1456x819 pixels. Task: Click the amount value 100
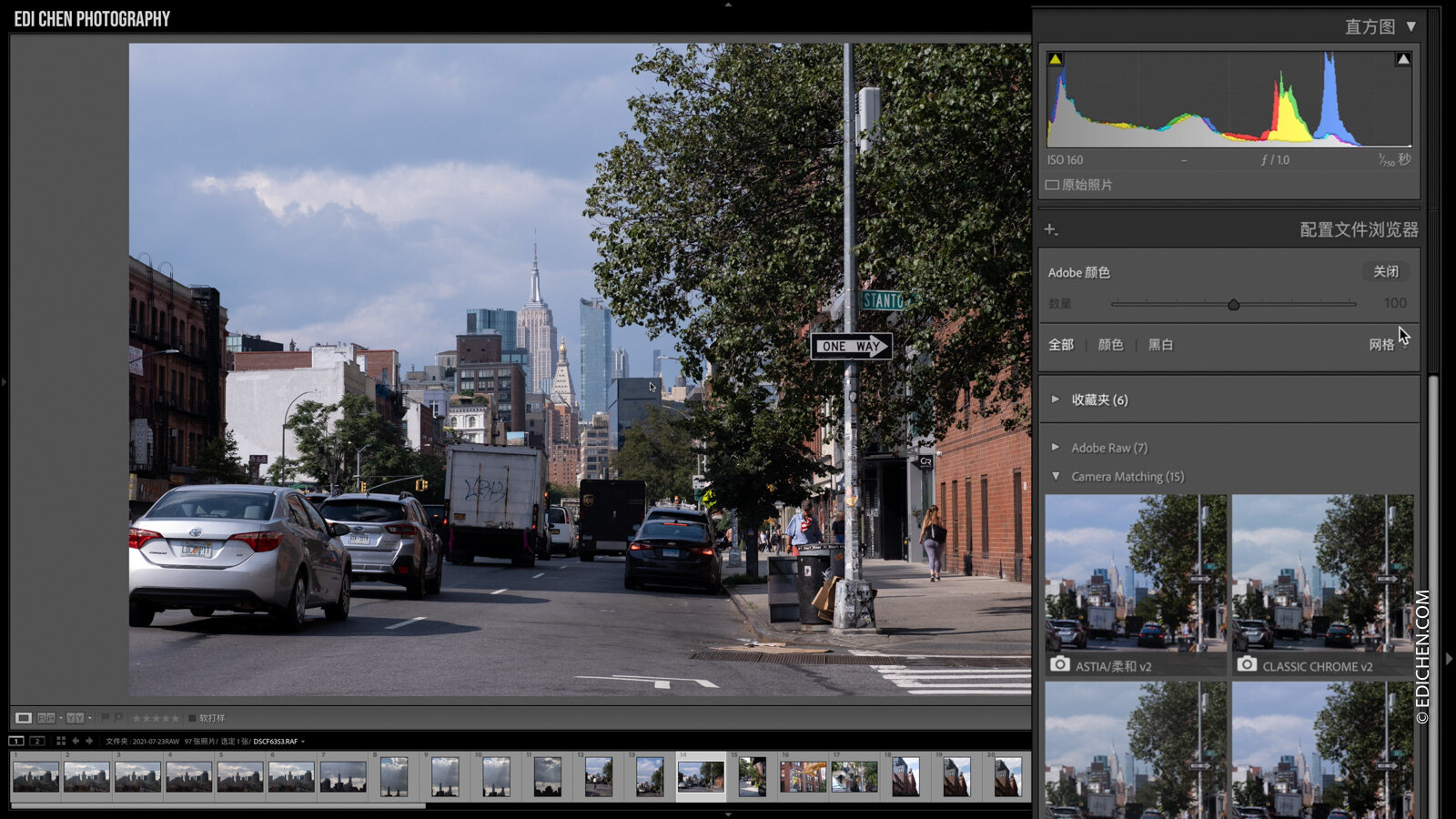(x=1395, y=303)
